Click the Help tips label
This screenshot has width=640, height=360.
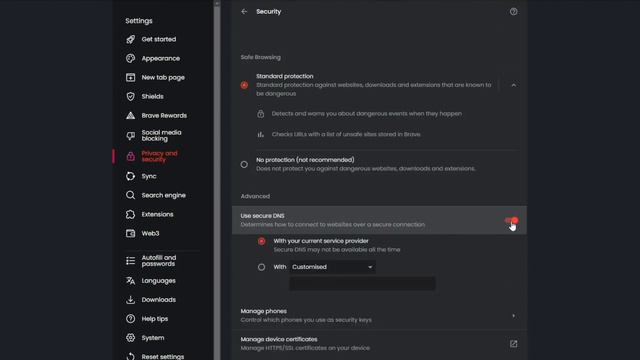(155, 319)
